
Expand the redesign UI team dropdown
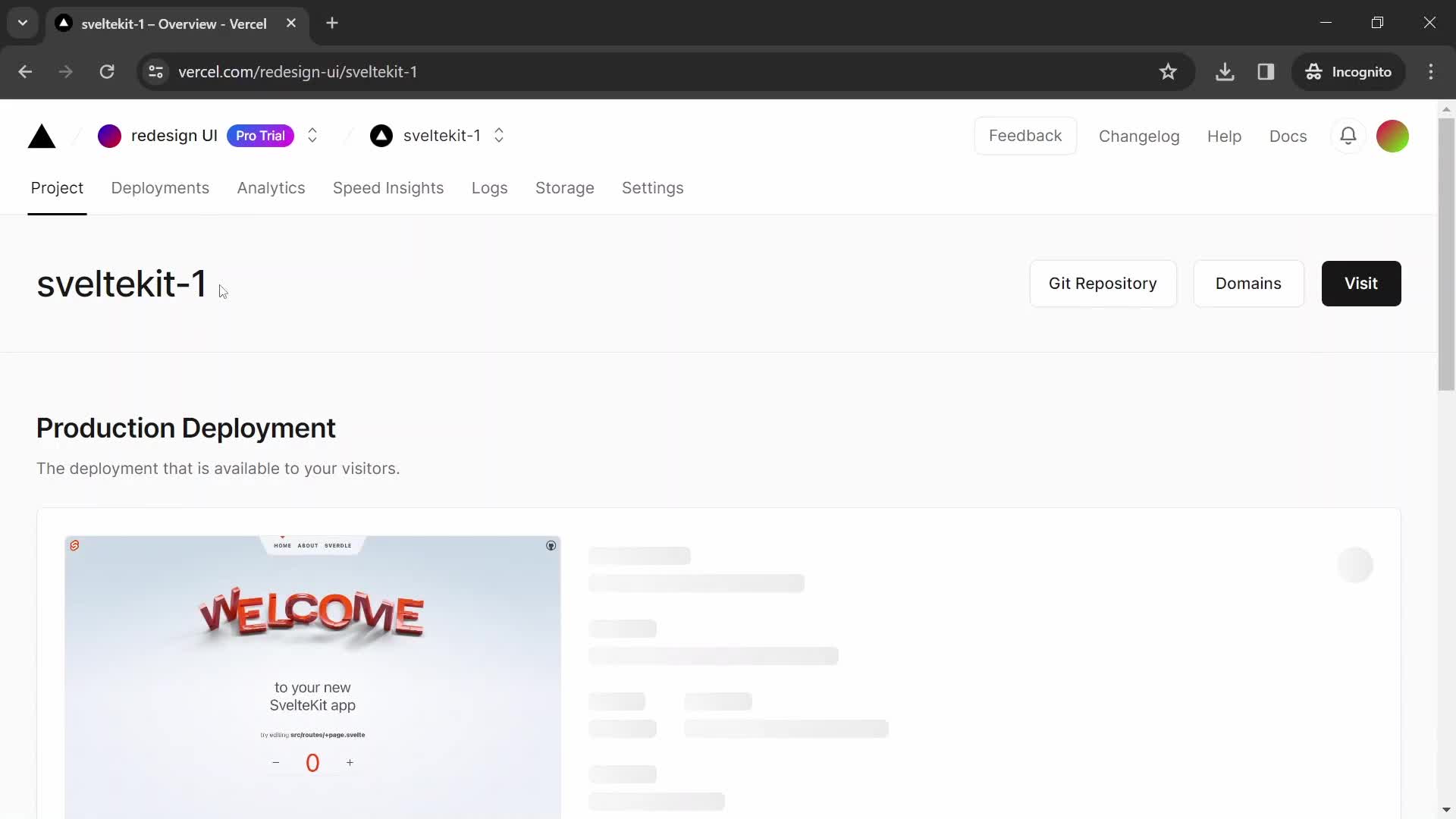point(313,135)
